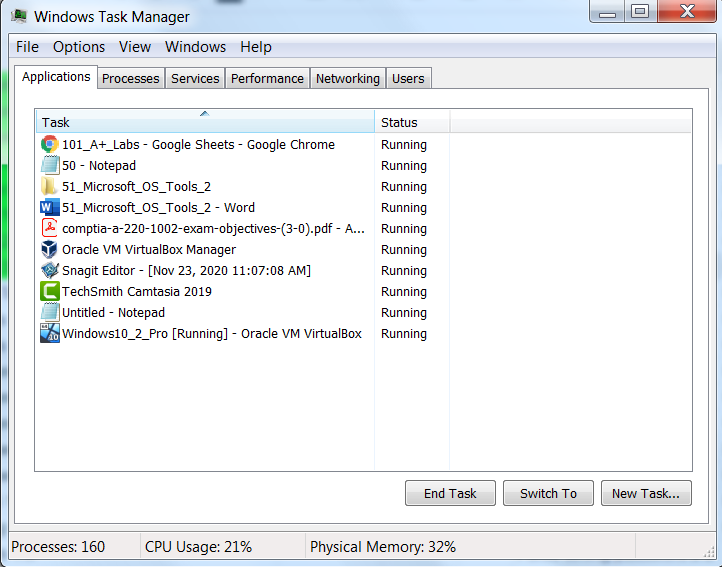Click Running status of Camtasia row
Viewport: 722px width, 567px height.
pyautogui.click(x=404, y=292)
